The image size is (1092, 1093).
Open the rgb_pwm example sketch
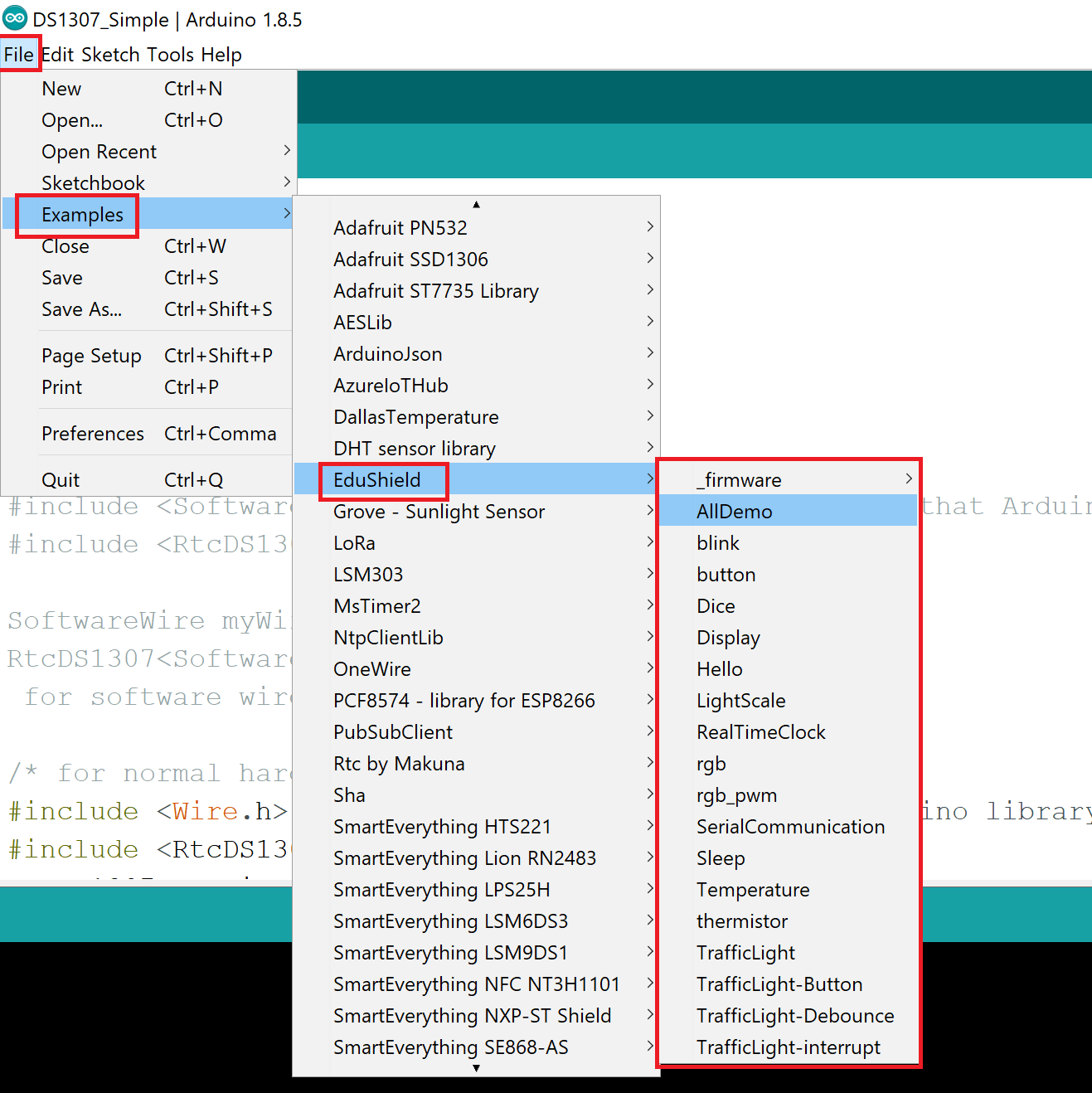point(789,795)
